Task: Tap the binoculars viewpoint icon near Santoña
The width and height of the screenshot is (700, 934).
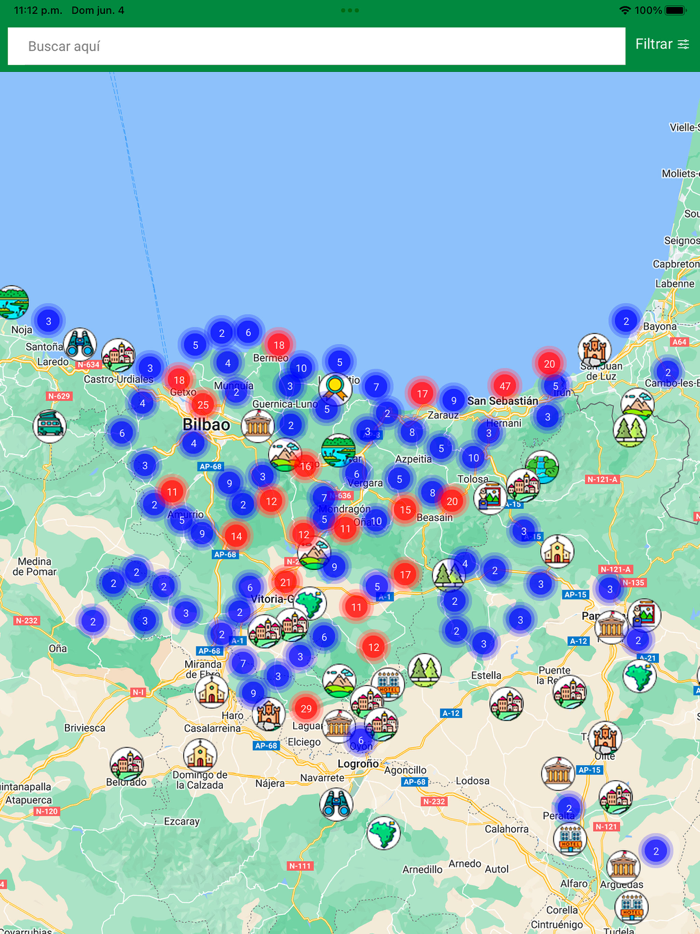Action: [80, 344]
